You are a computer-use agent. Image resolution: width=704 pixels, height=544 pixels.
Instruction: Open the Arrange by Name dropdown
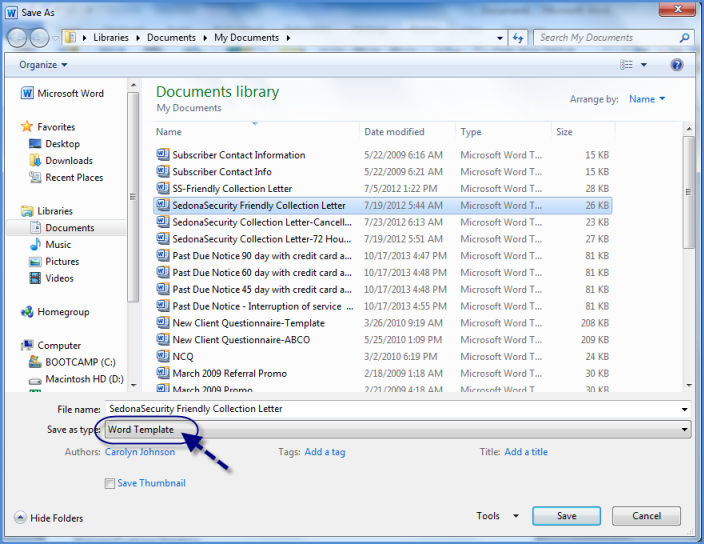(647, 99)
